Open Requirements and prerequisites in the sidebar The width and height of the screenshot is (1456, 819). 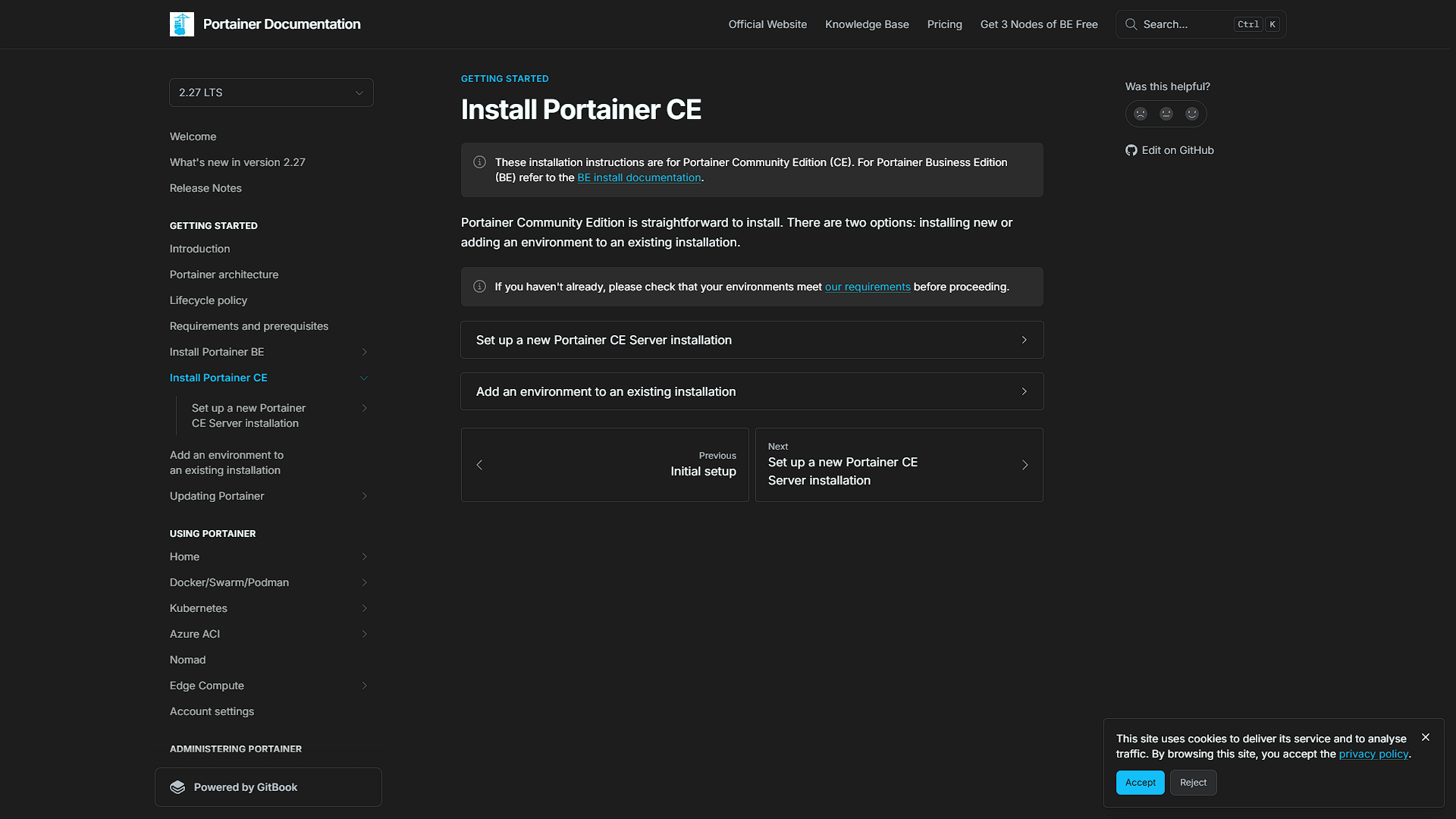[x=249, y=326]
